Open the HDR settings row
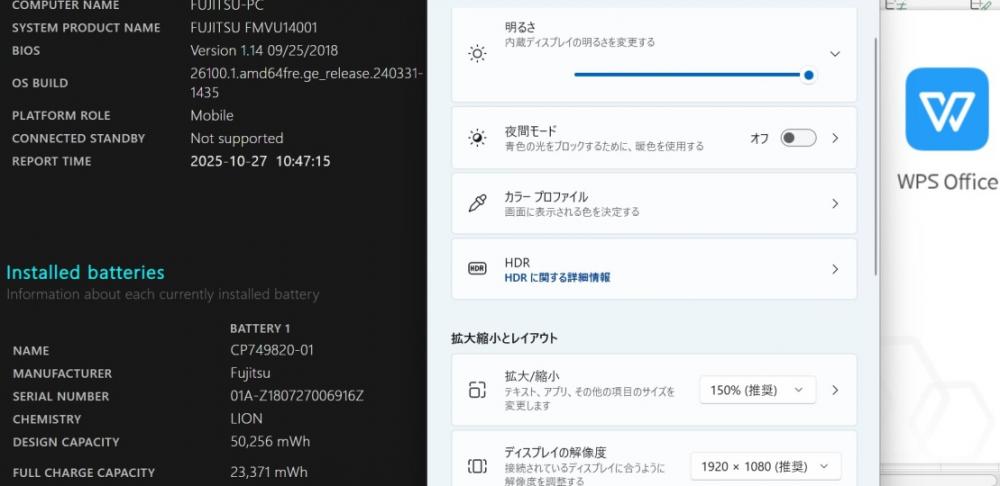Image resolution: width=1000 pixels, height=486 pixels. [x=654, y=269]
